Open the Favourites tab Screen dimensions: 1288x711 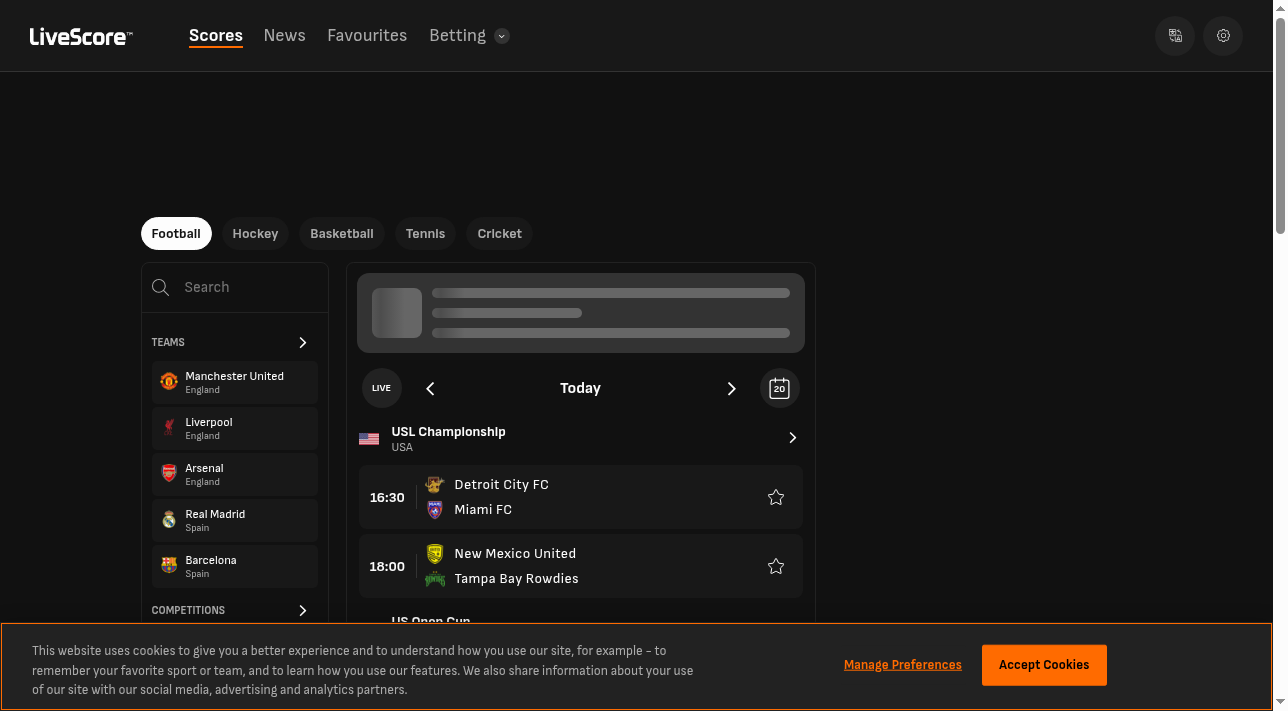coord(367,35)
